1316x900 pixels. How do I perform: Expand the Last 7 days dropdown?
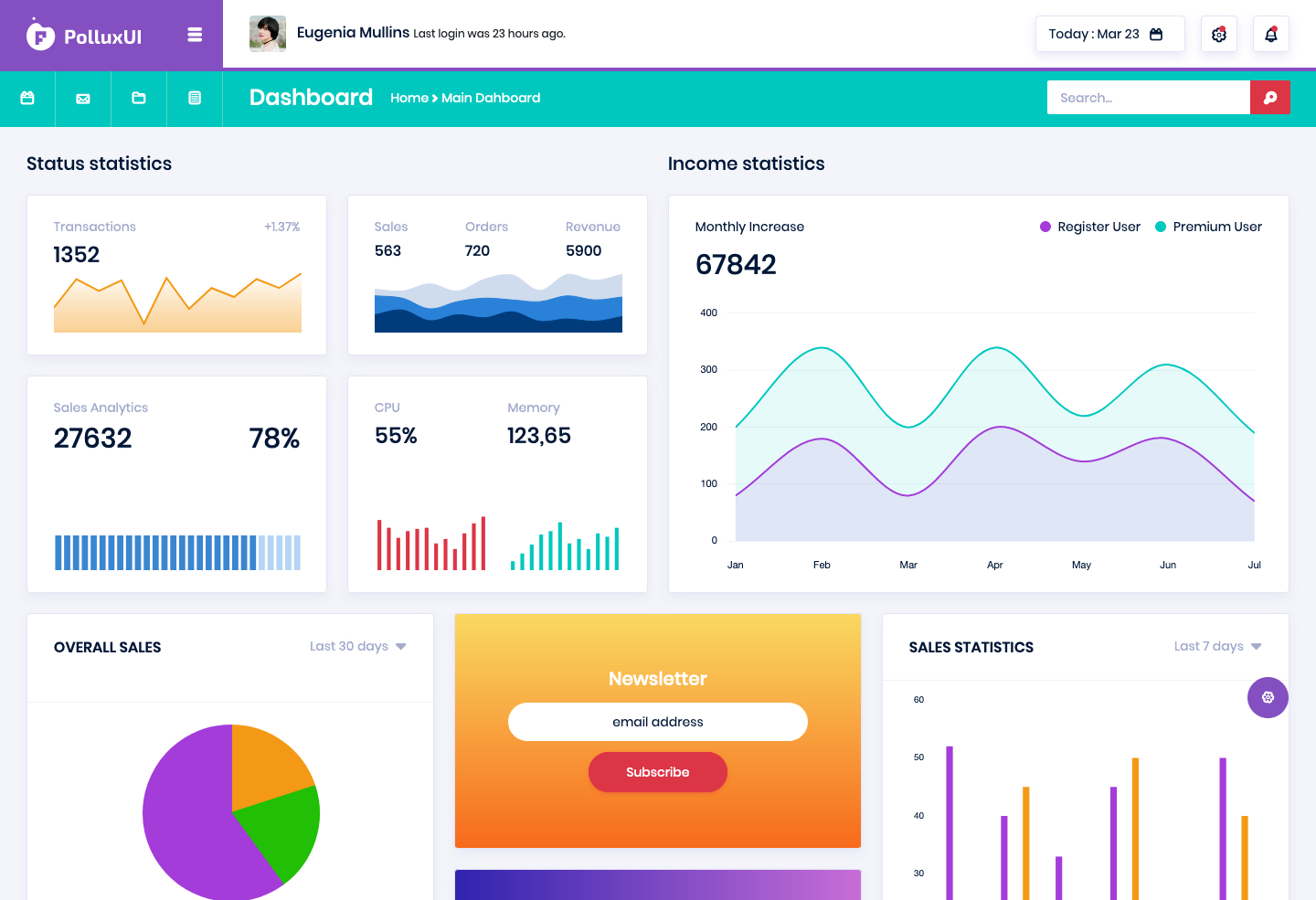click(x=1218, y=646)
